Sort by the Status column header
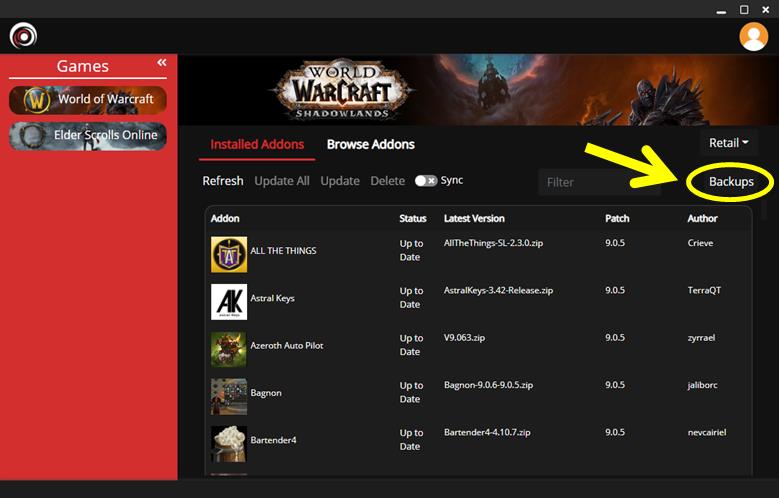 click(413, 219)
